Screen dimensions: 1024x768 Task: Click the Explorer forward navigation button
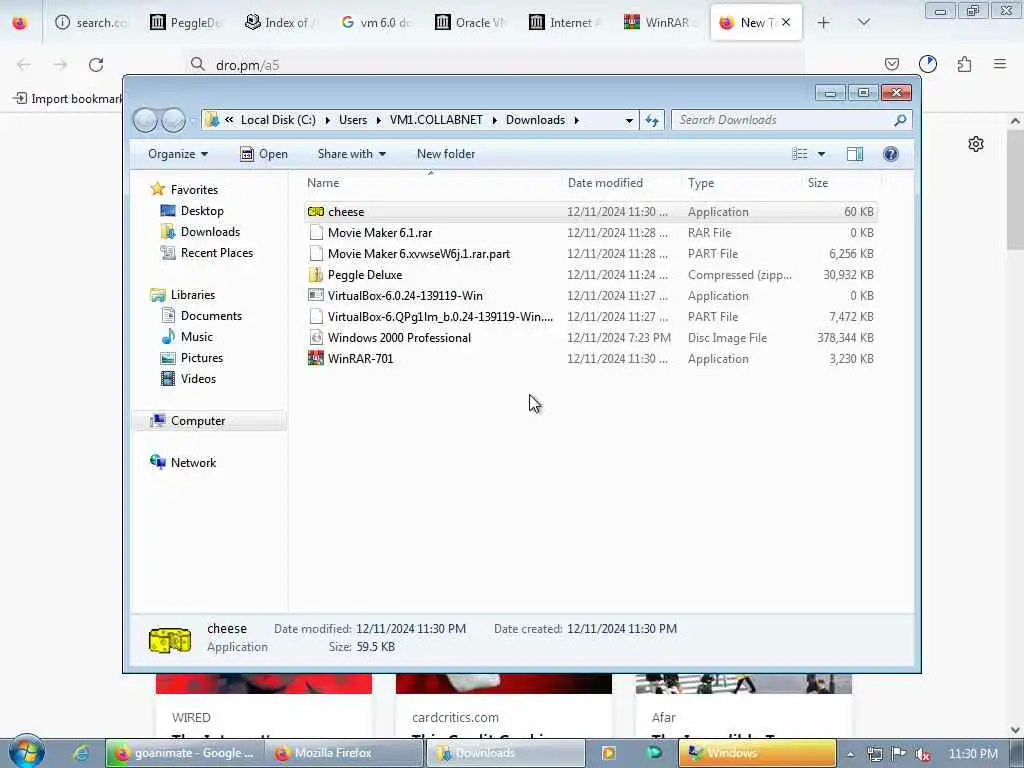tap(173, 120)
